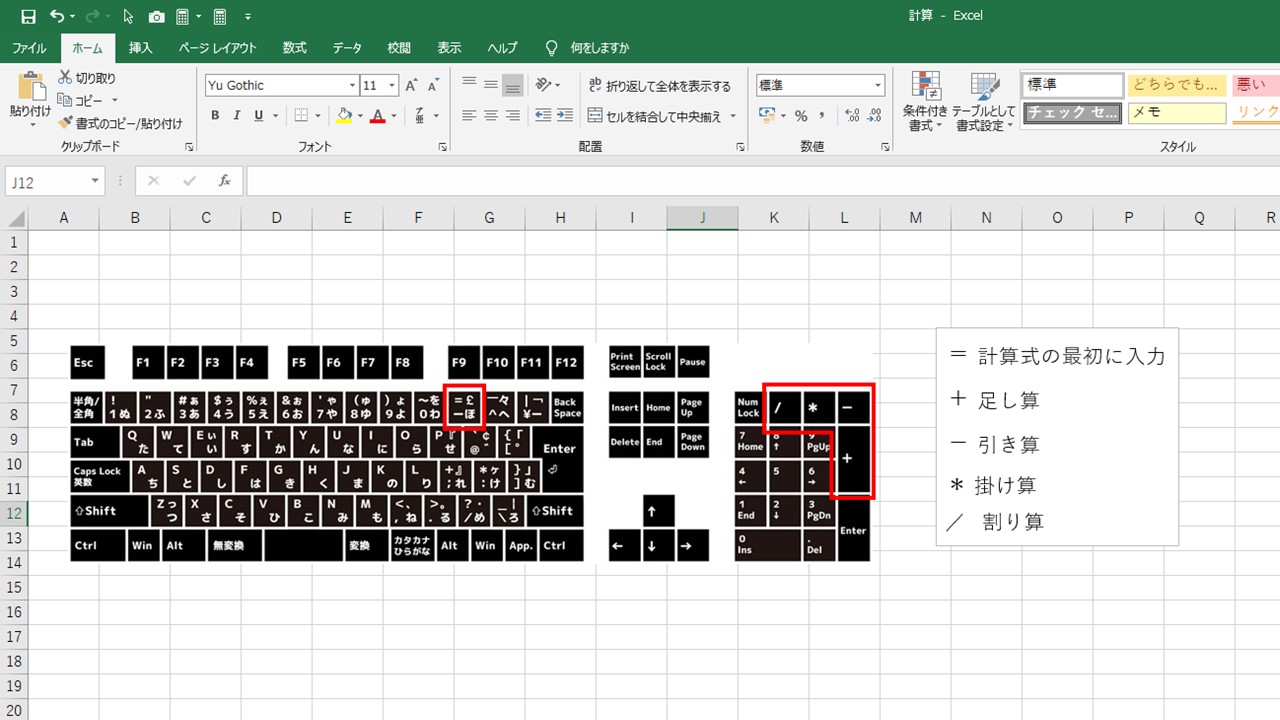Click the decrease decimal places icon
1280x720 pixels.
pos(875,116)
